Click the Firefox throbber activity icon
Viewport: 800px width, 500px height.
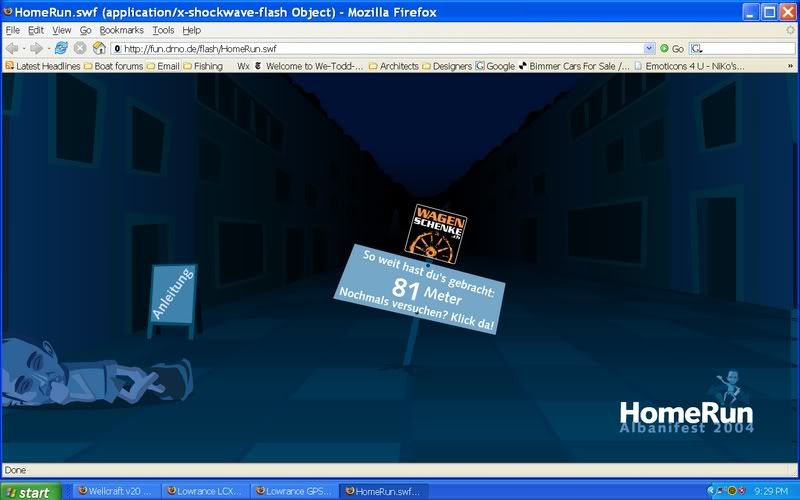pyautogui.click(x=790, y=30)
